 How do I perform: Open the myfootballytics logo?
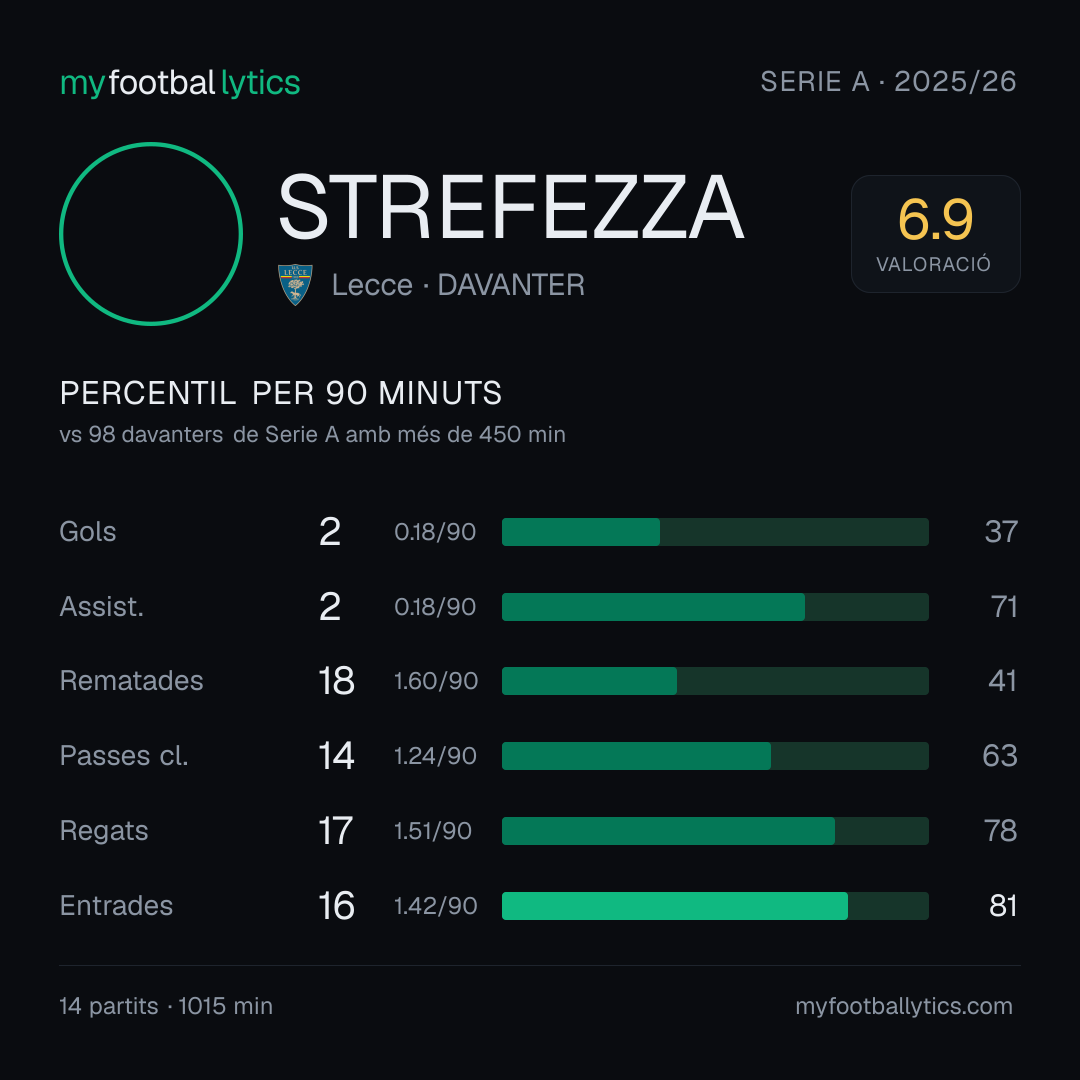tap(180, 83)
